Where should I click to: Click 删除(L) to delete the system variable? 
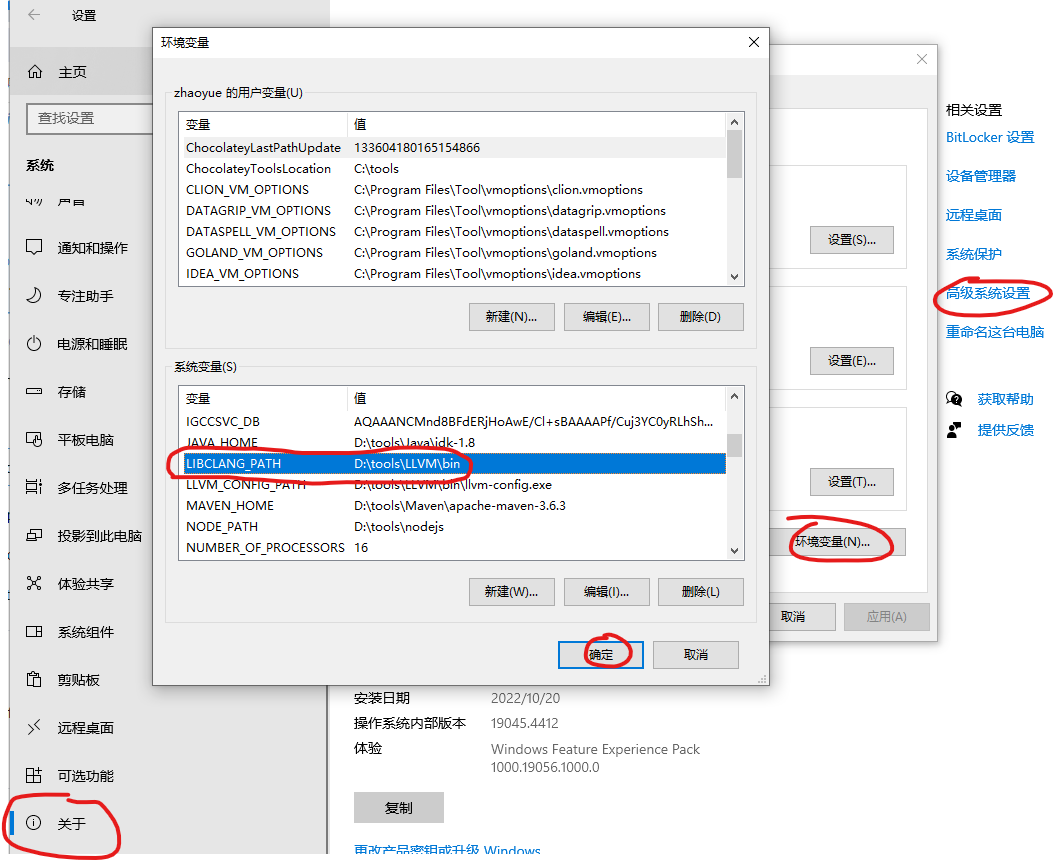[x=701, y=591]
